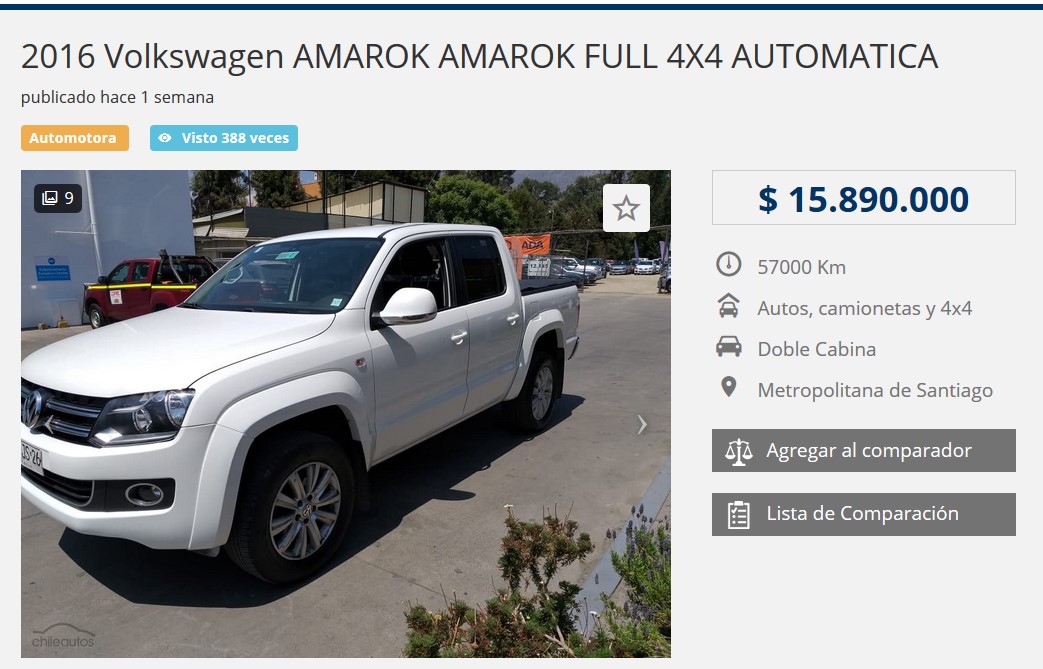Click the scales icon in the comparador button
The width and height of the screenshot is (1043, 669).
[738, 452]
